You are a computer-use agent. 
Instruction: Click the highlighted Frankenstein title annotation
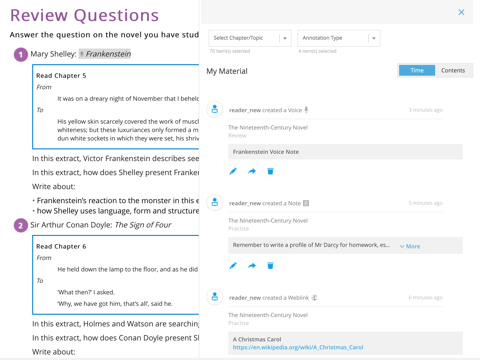pos(105,54)
